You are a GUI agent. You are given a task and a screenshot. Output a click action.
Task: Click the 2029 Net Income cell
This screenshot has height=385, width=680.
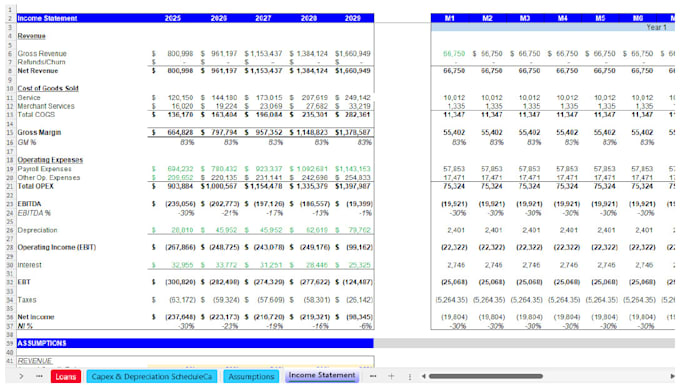pos(353,317)
